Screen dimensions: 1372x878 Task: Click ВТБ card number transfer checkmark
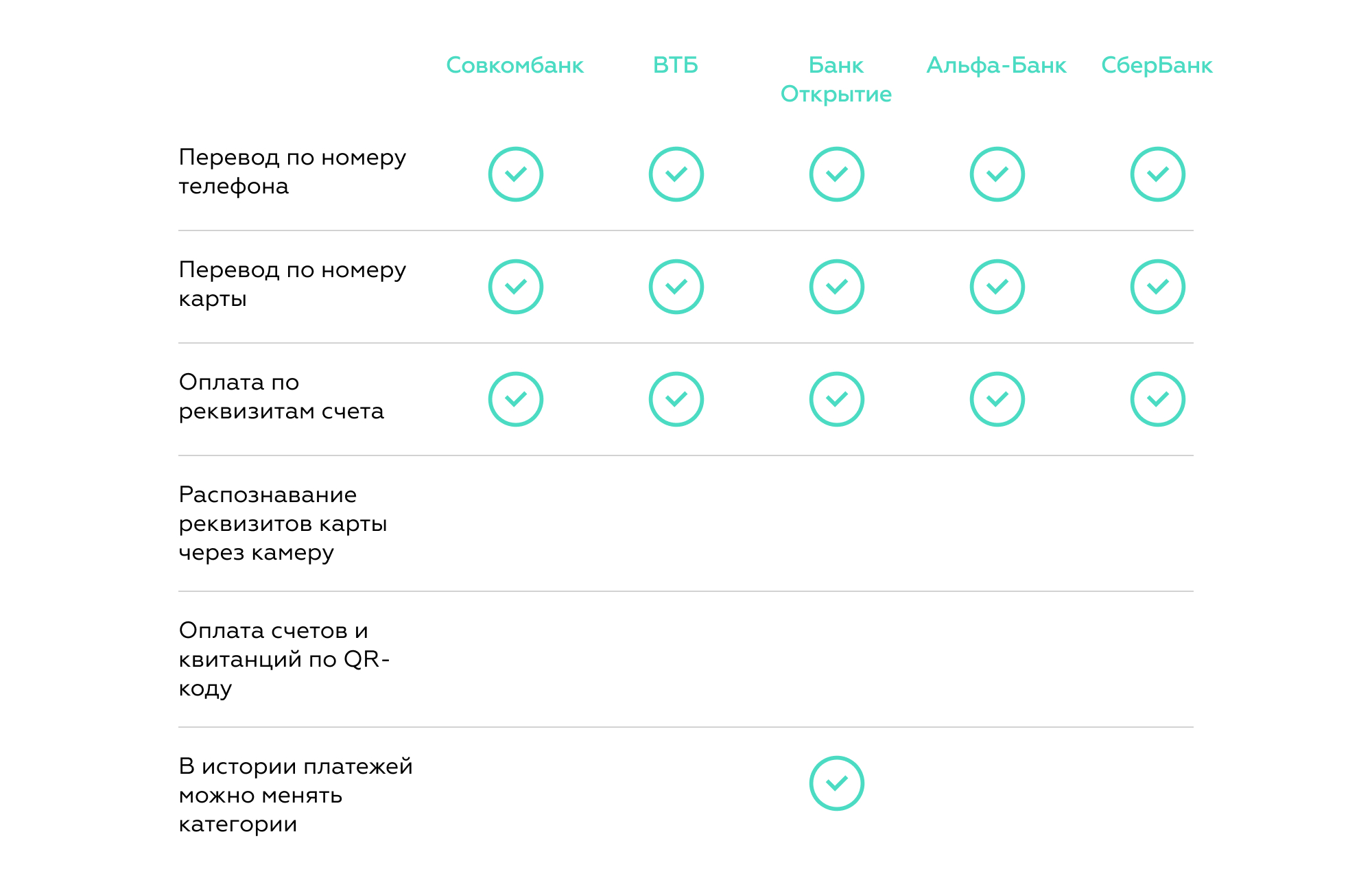[676, 287]
